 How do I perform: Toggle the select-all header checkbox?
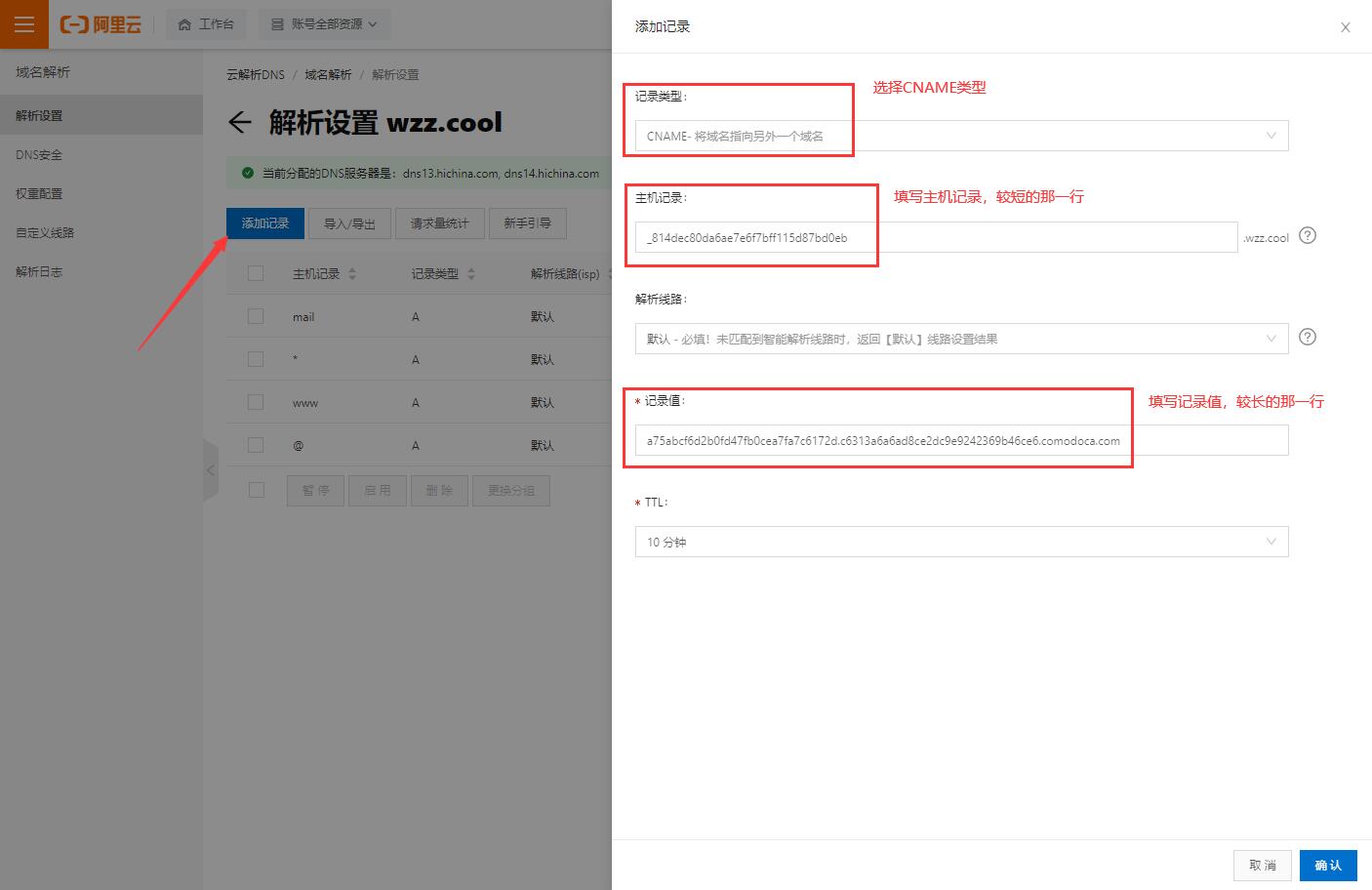point(256,273)
